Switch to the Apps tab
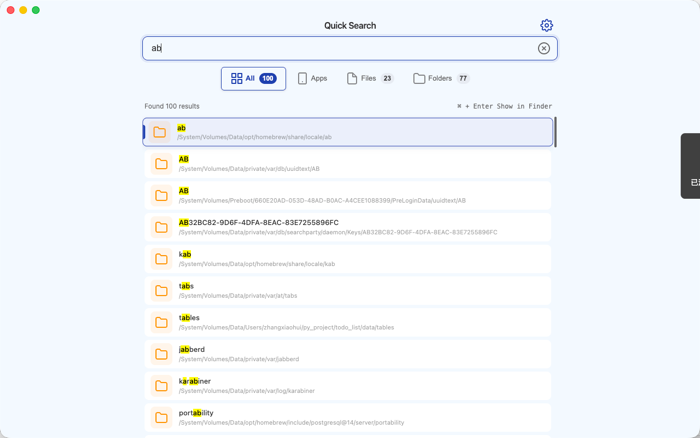This screenshot has width=700, height=438. [x=312, y=79]
